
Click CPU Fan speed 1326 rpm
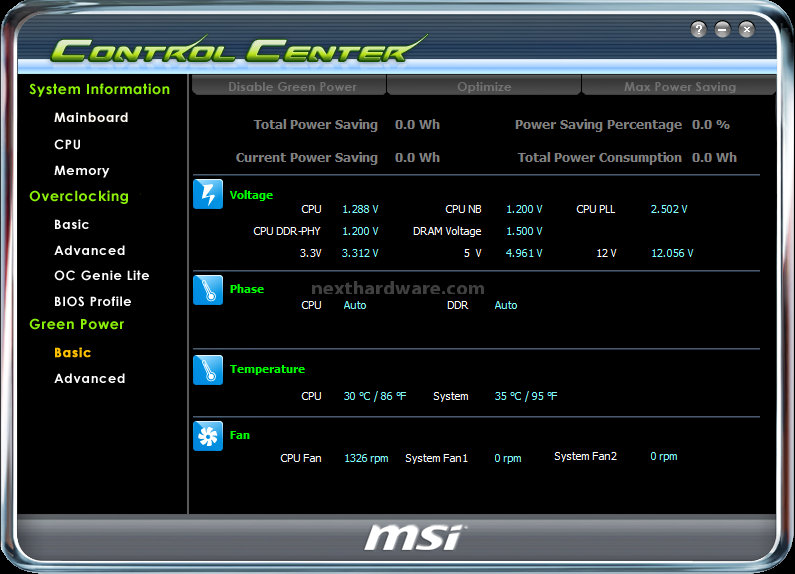pos(366,458)
